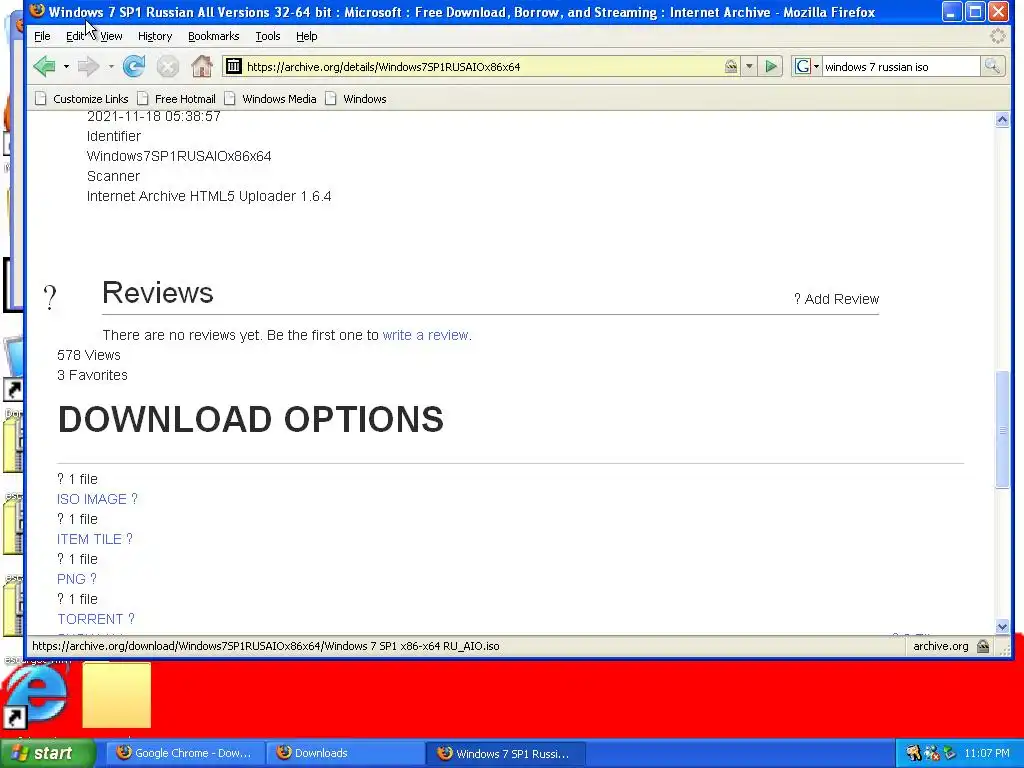The image size is (1024, 768).
Task: Click the status bar padlock icon
Action: click(983, 647)
